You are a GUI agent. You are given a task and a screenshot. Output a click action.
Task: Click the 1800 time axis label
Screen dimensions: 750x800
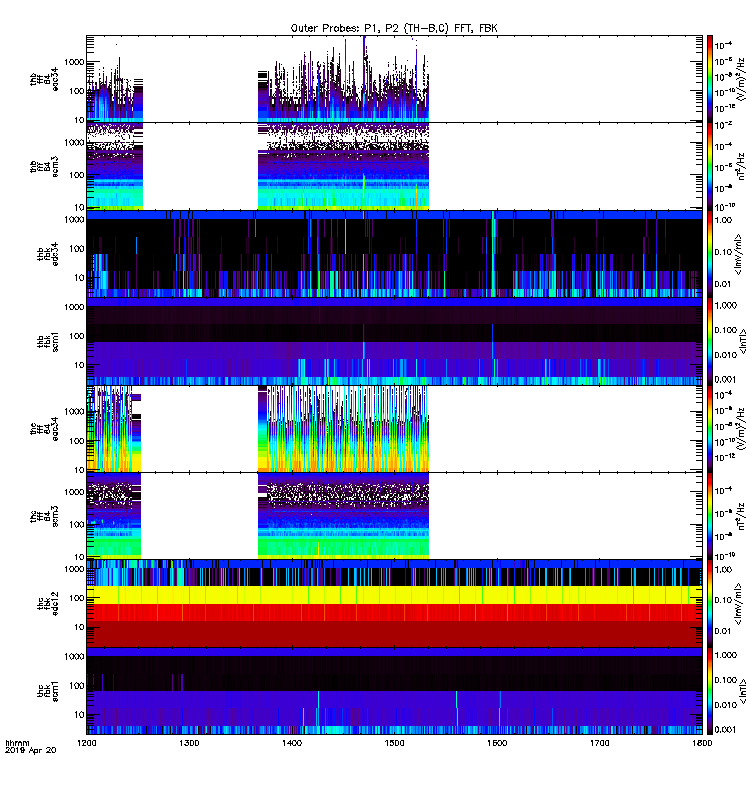(x=702, y=743)
